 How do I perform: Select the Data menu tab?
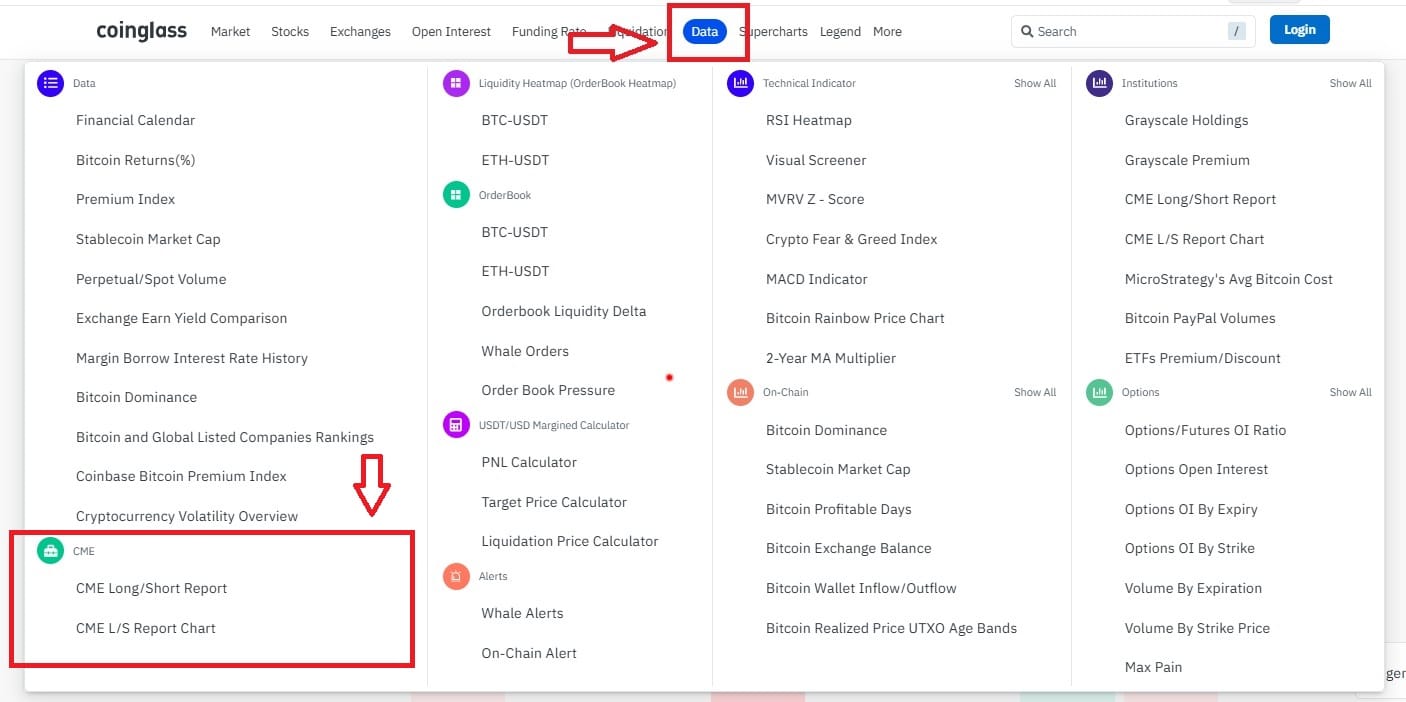click(x=705, y=32)
